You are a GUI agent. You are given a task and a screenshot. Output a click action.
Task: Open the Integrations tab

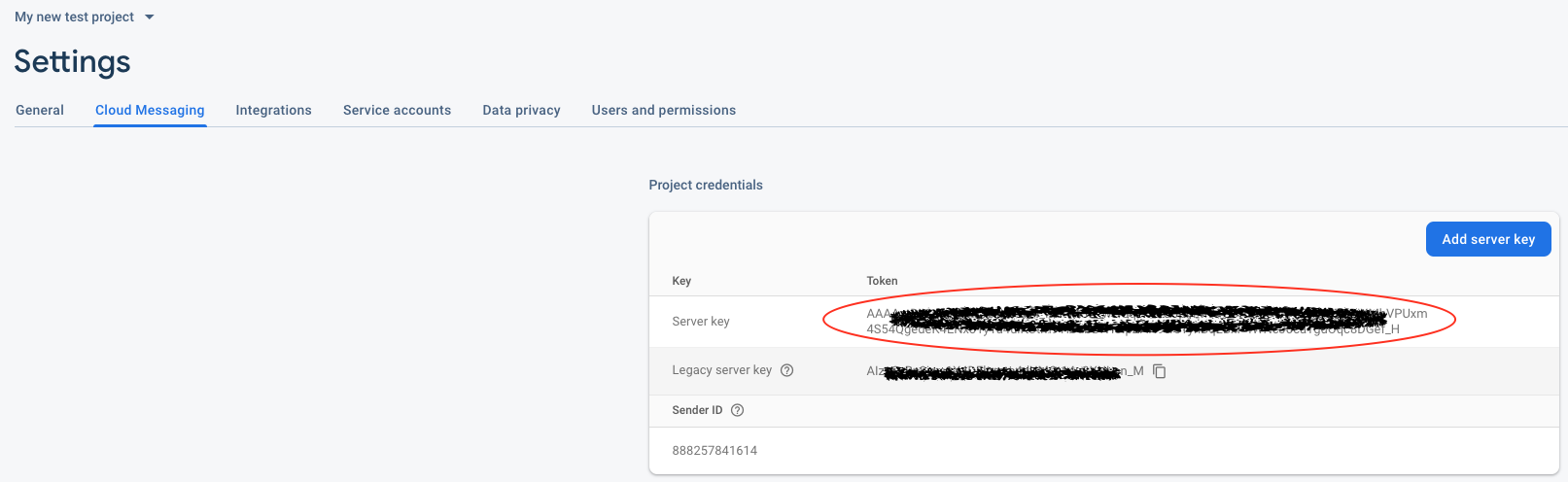[x=273, y=110]
